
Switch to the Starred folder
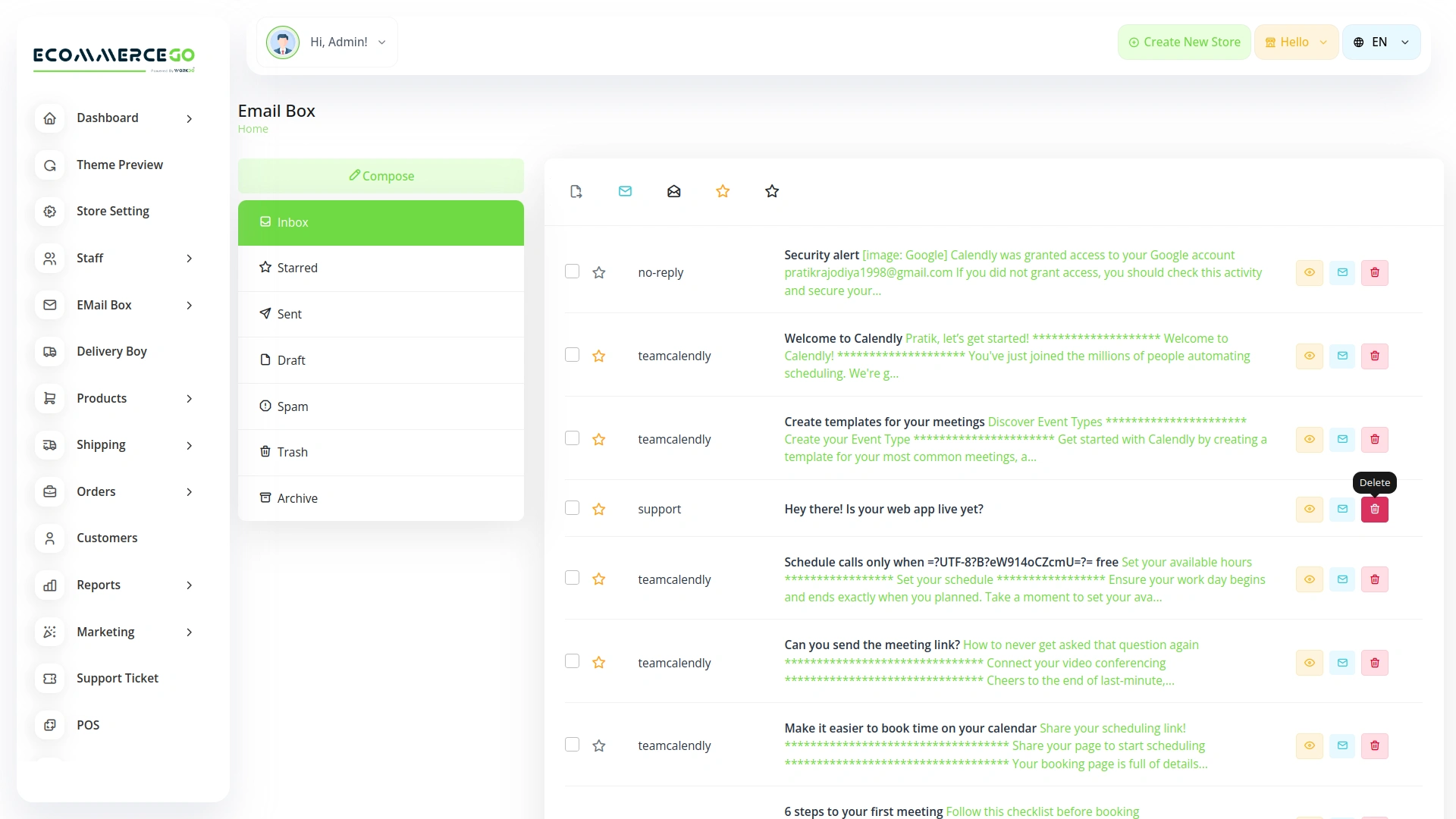tap(297, 268)
